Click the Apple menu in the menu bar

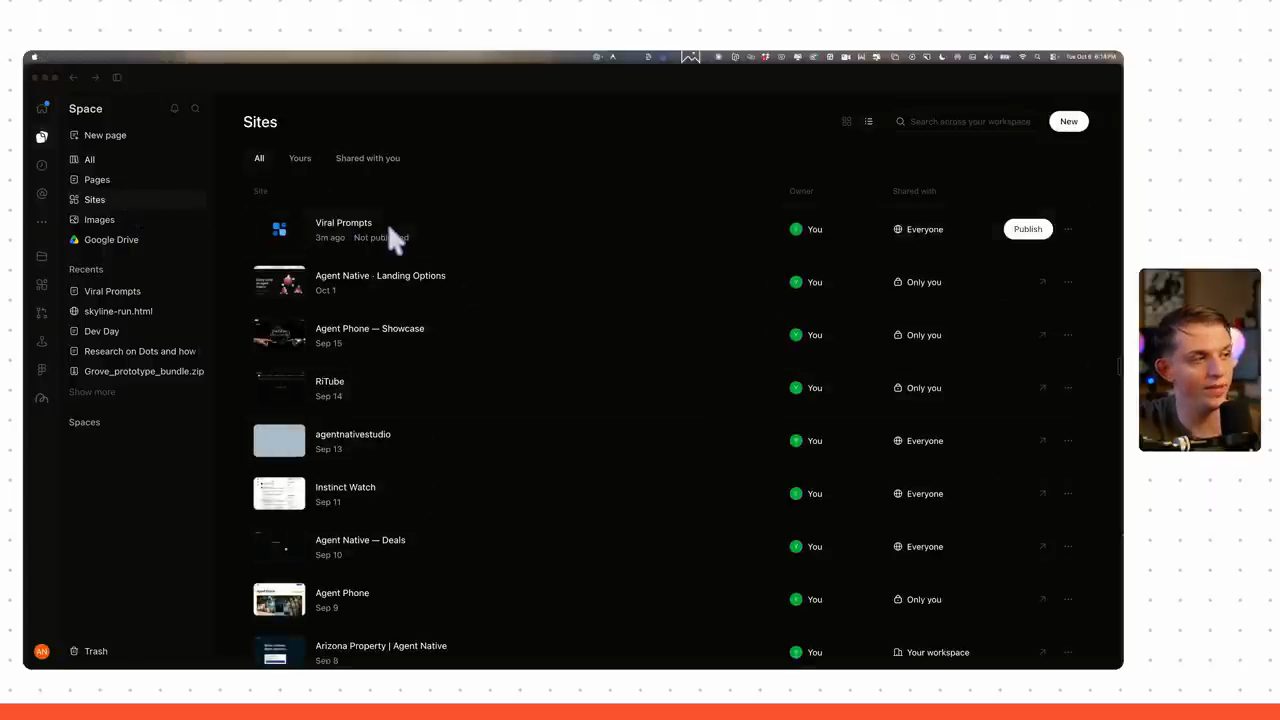pyautogui.click(x=34, y=57)
